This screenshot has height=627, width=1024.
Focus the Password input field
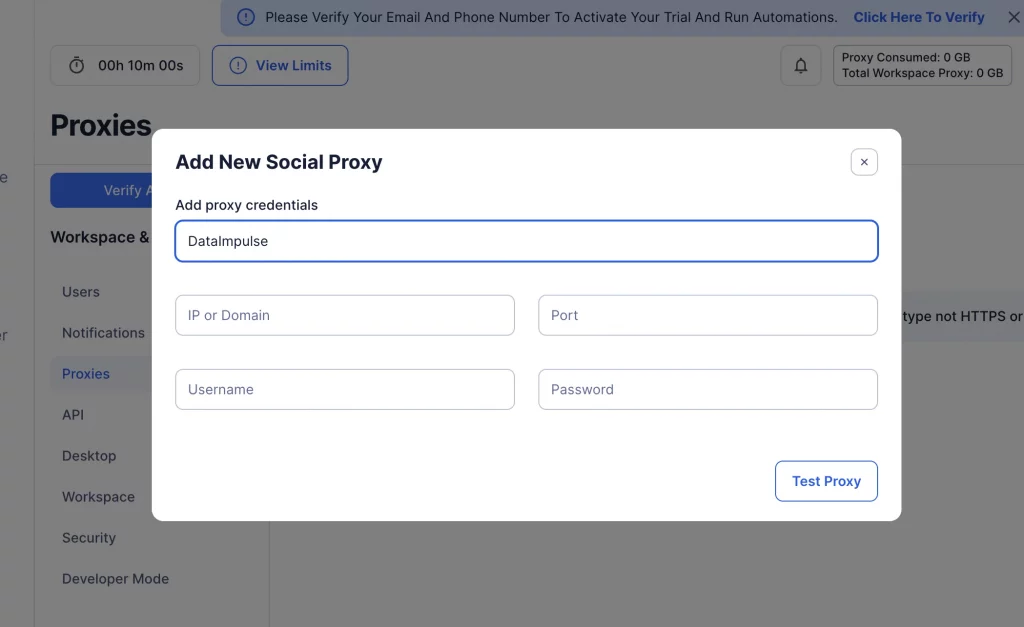[707, 389]
